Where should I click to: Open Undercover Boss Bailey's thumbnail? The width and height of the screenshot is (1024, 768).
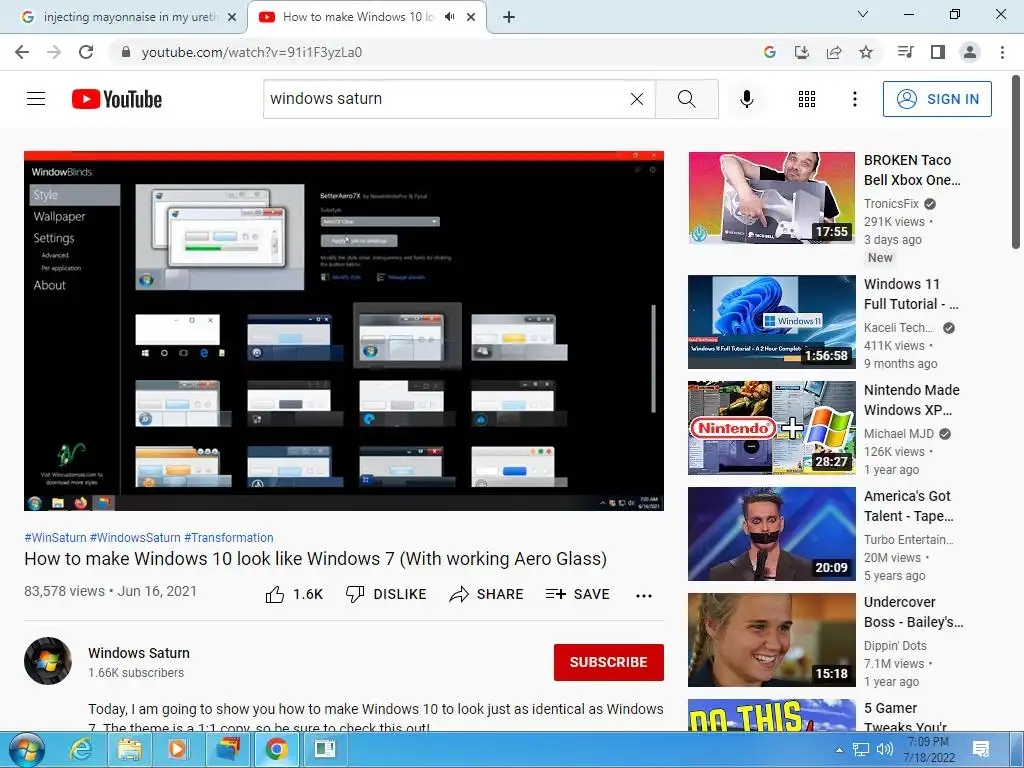(x=772, y=640)
